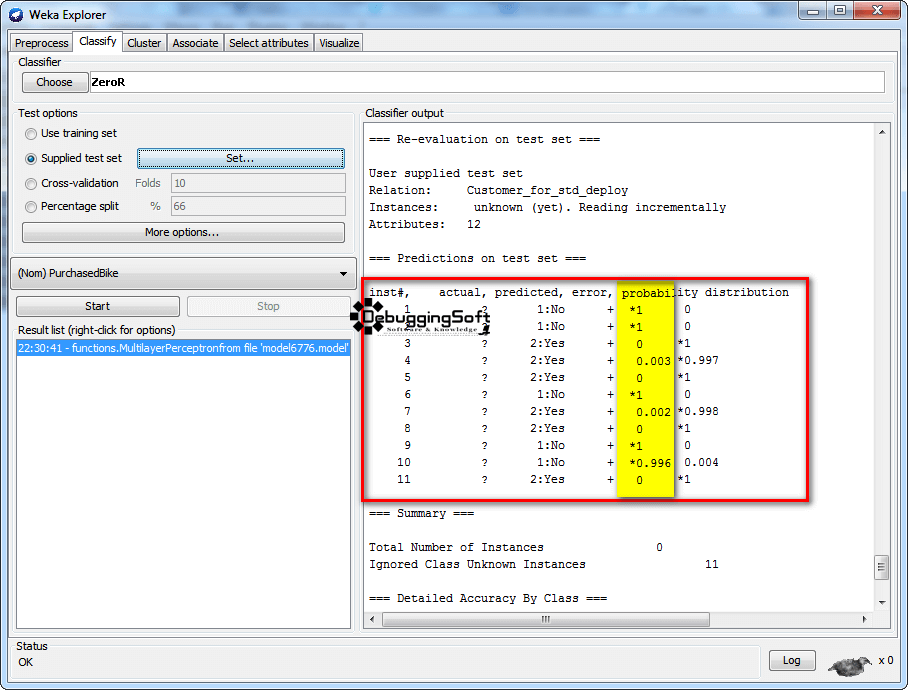This screenshot has width=908, height=690.
Task: Select Supplied test set radio button
Action: click(31, 159)
